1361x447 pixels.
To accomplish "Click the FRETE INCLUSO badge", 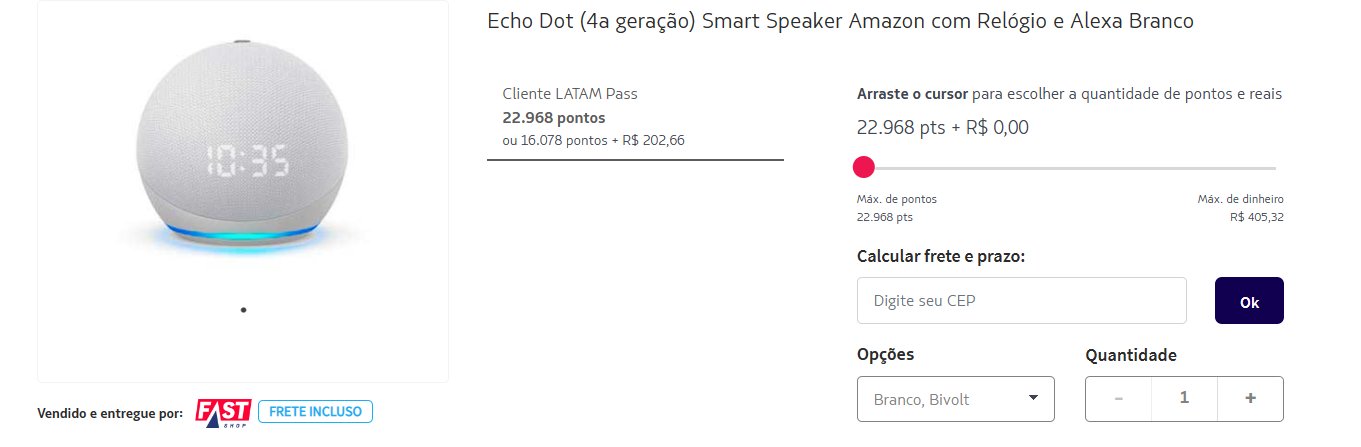I will (316, 411).
